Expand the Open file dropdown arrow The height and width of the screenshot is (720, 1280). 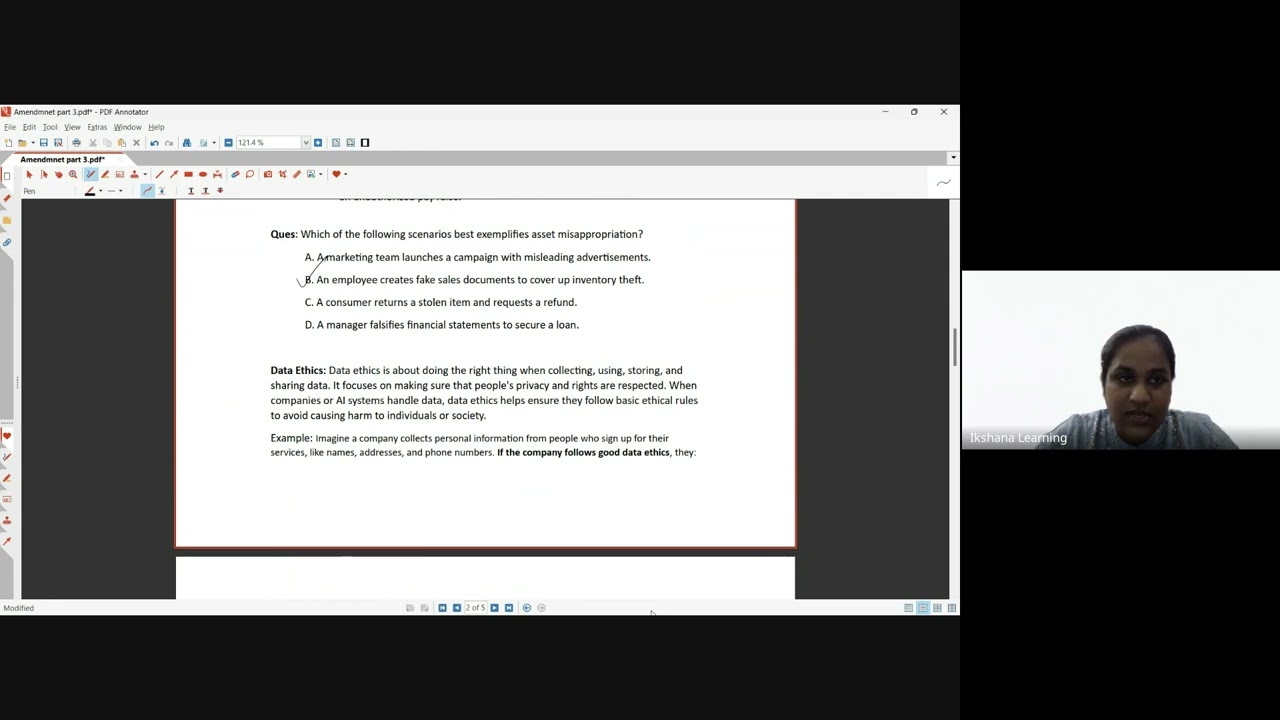pos(32,142)
